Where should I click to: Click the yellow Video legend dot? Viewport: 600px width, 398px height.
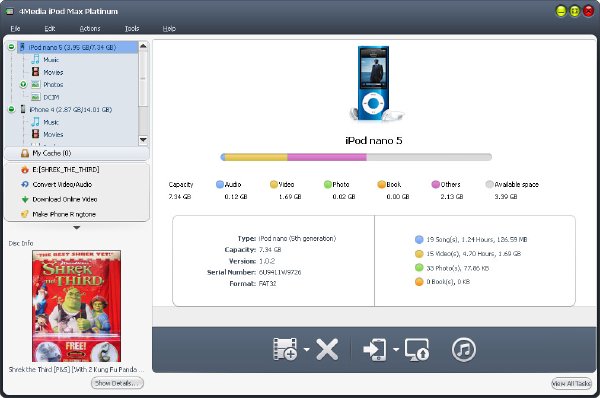click(x=274, y=184)
